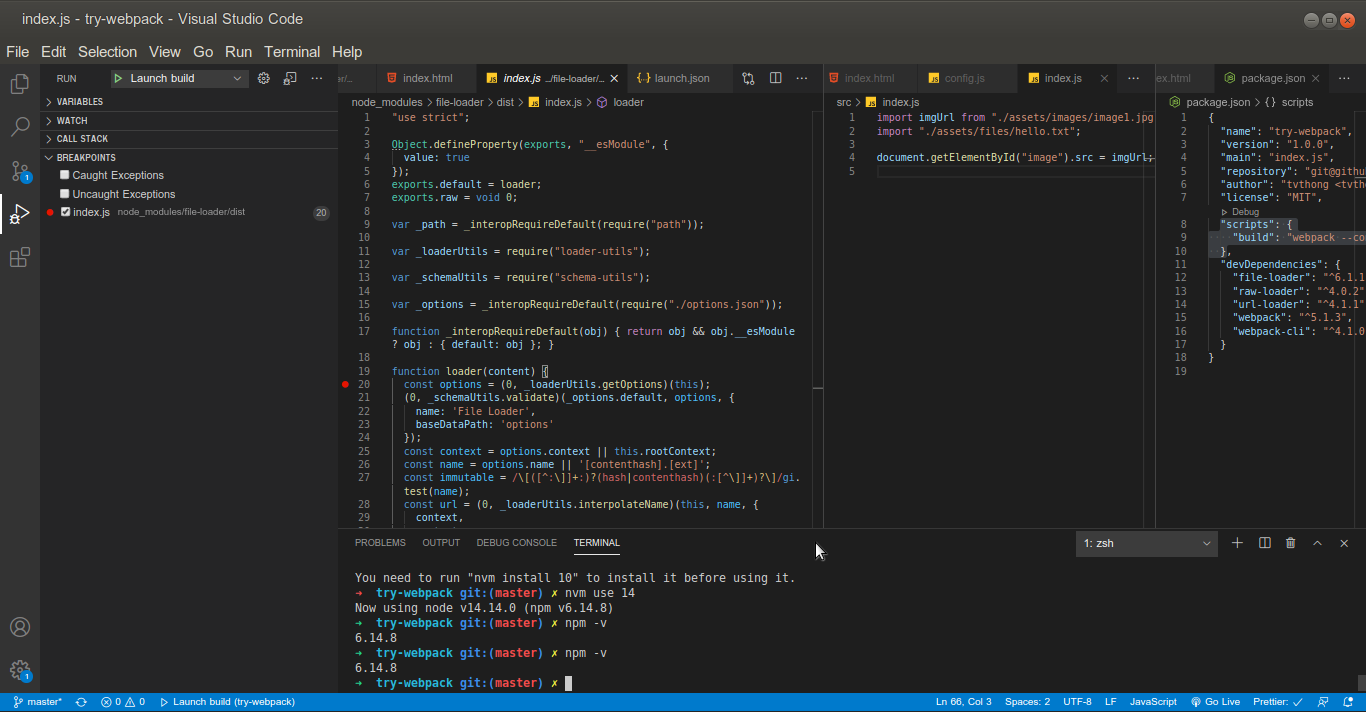The image size is (1366, 712).
Task: Open the Terminal menu in menu bar
Action: [x=292, y=52]
